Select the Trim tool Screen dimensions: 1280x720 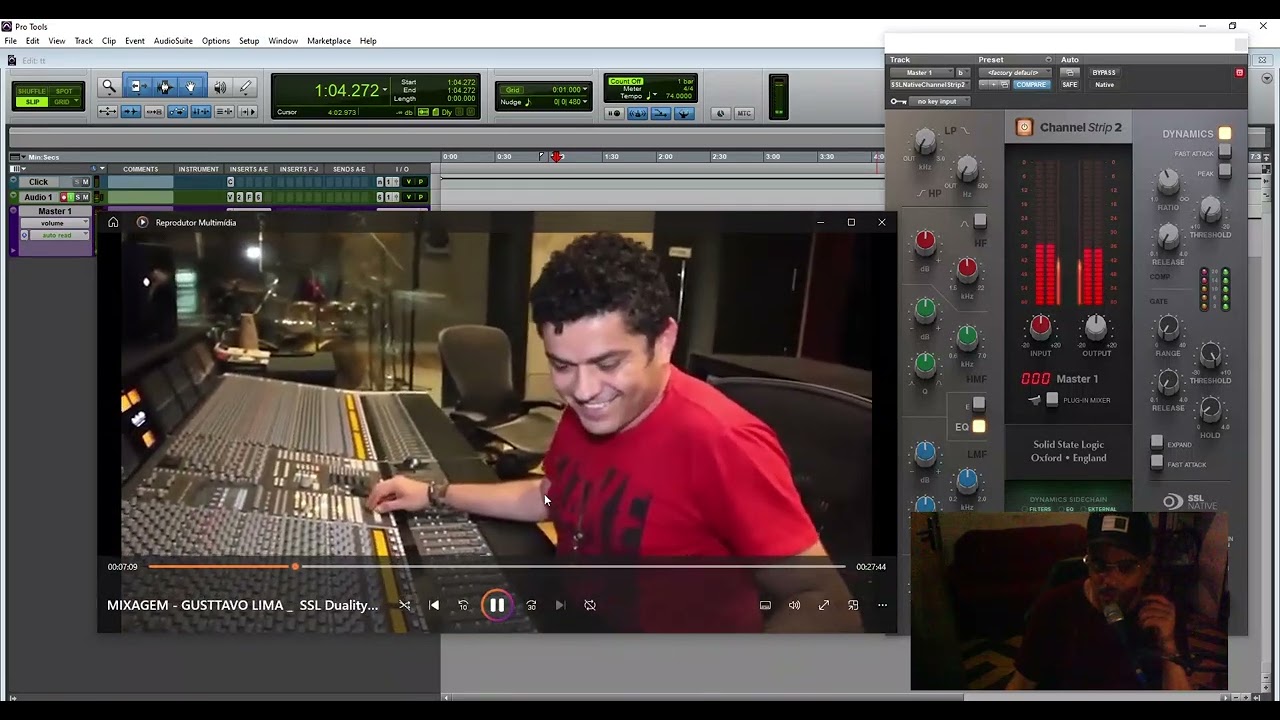tap(138, 87)
